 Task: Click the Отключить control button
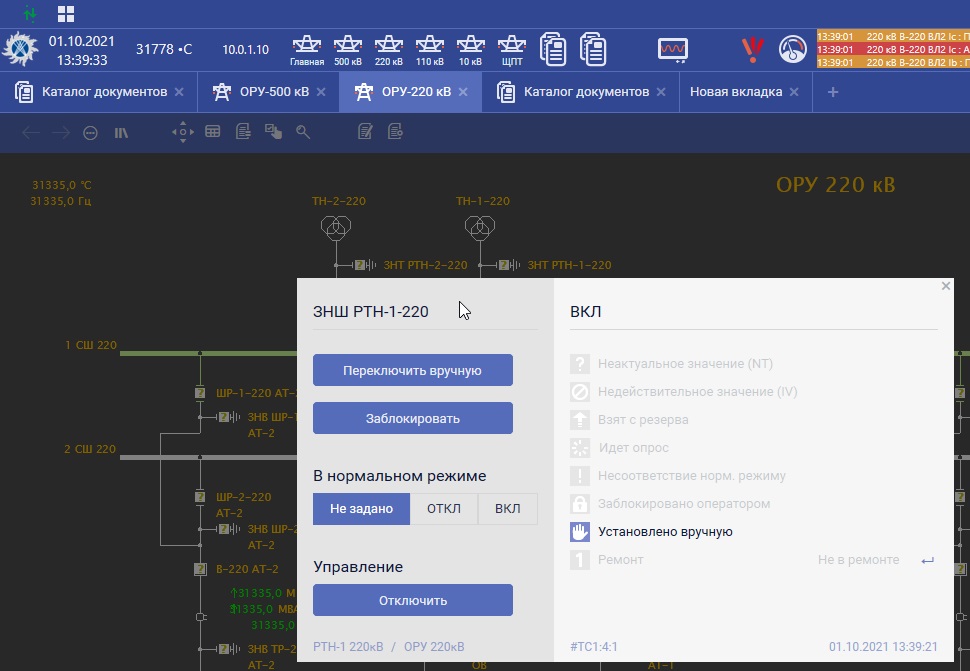(x=412, y=600)
